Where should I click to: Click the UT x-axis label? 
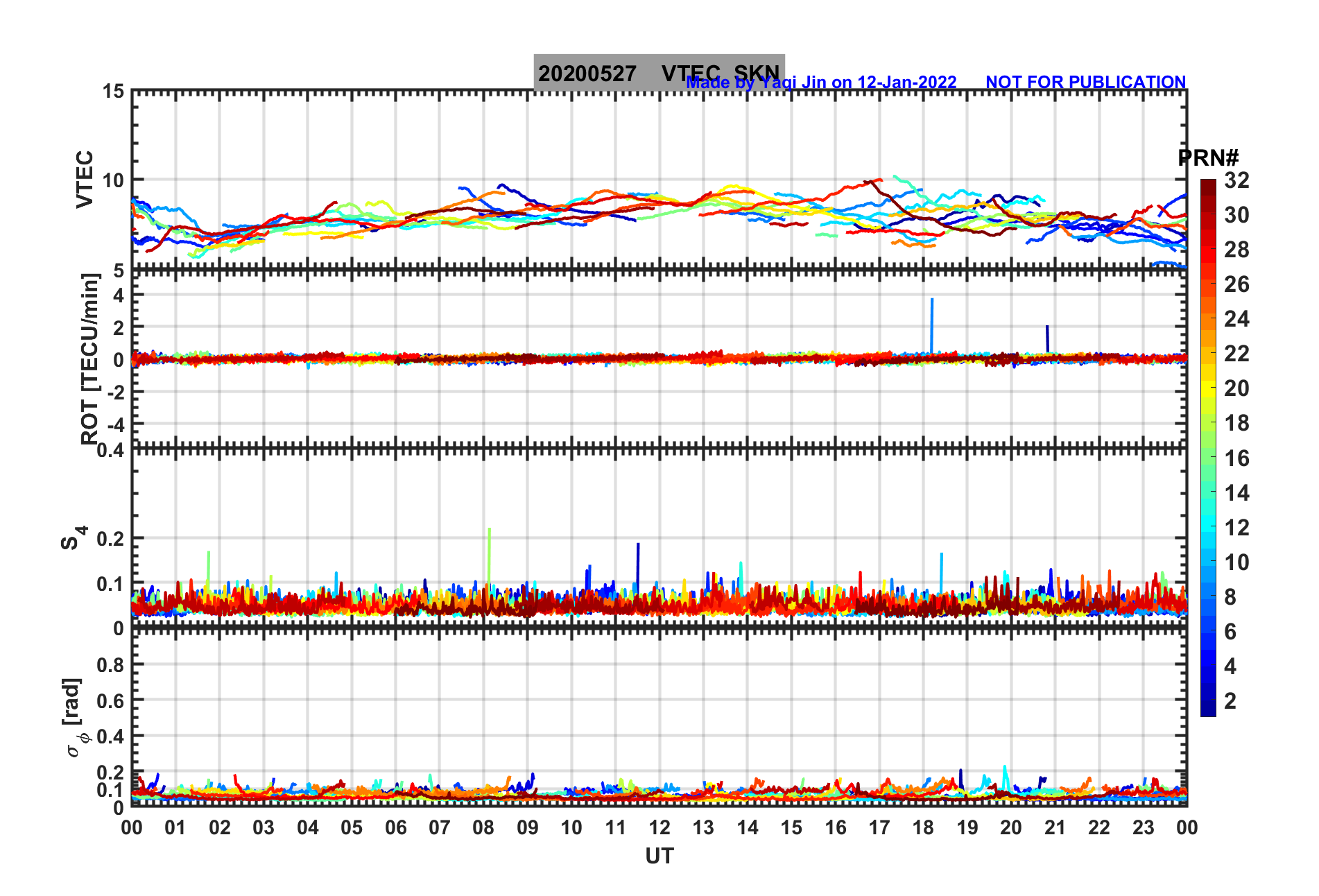(659, 856)
